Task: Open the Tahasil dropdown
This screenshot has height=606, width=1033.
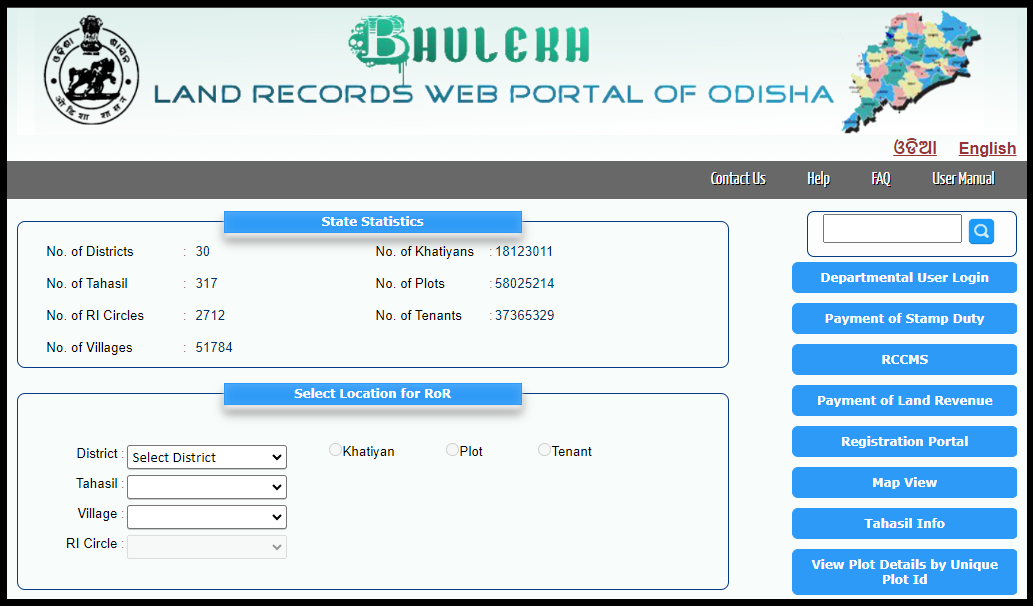Action: 207,487
